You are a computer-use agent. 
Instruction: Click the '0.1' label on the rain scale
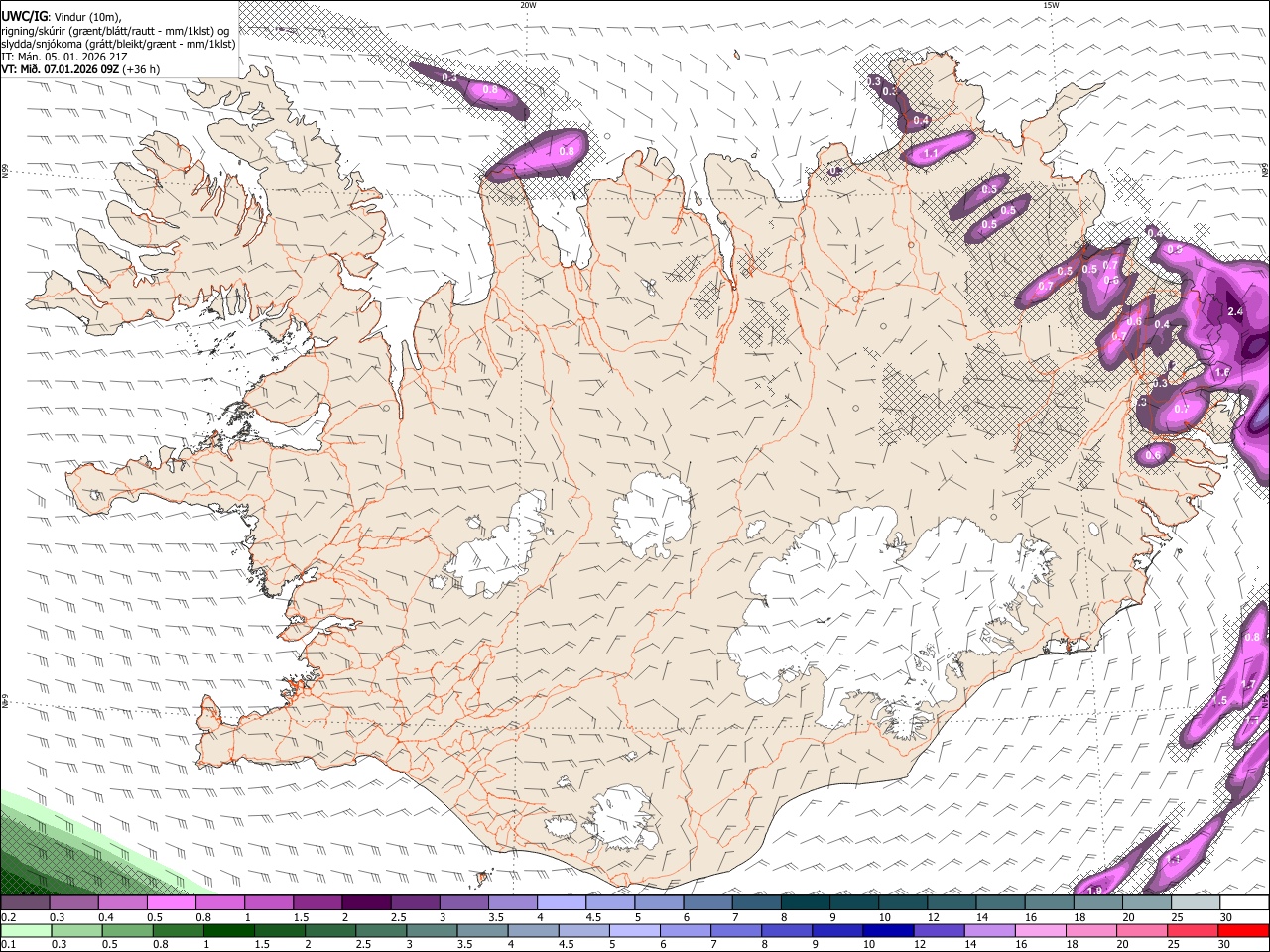pyautogui.click(x=8, y=944)
